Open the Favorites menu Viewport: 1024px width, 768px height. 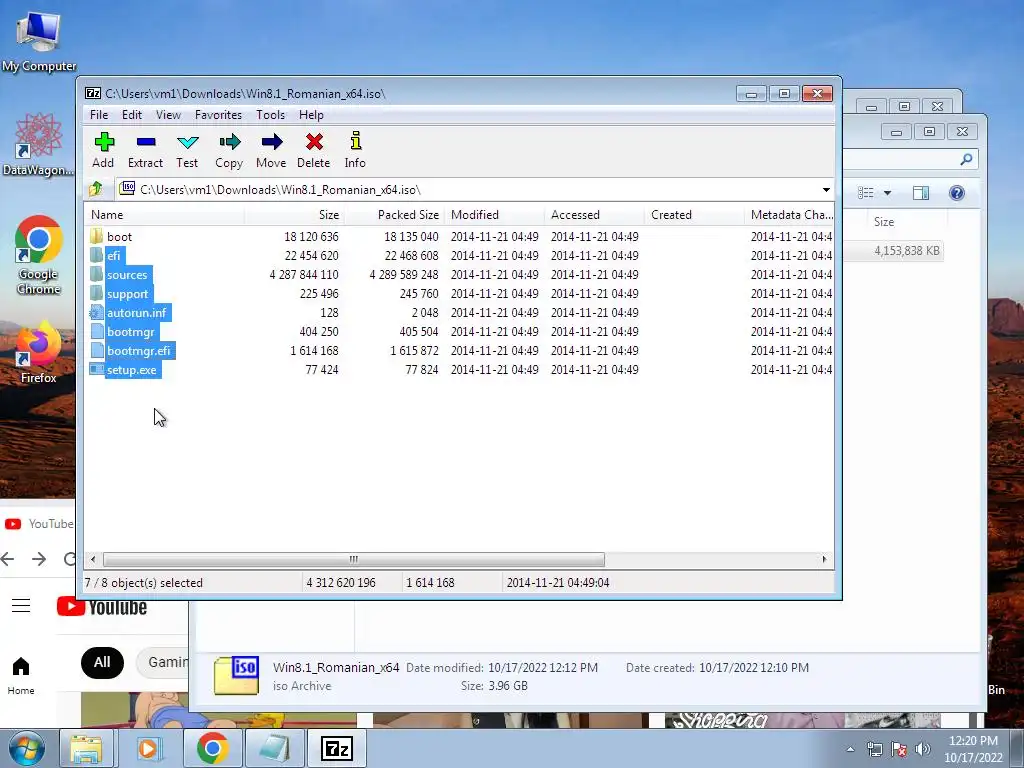click(x=218, y=115)
